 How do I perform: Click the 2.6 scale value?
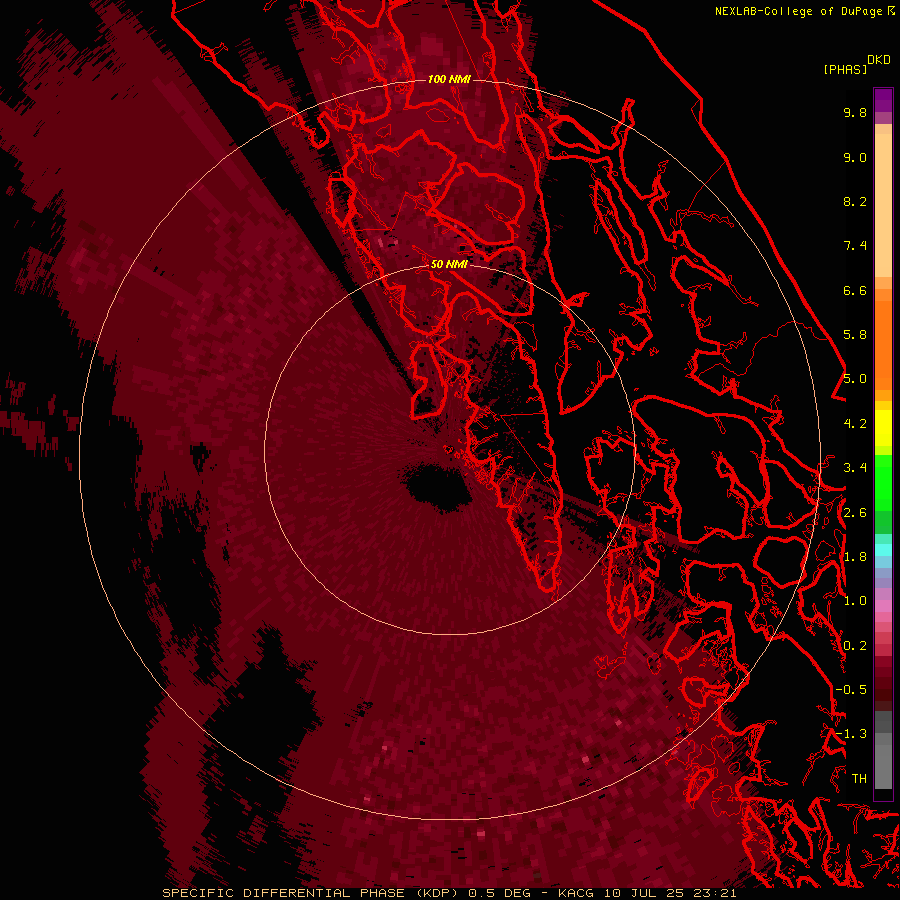point(855,513)
